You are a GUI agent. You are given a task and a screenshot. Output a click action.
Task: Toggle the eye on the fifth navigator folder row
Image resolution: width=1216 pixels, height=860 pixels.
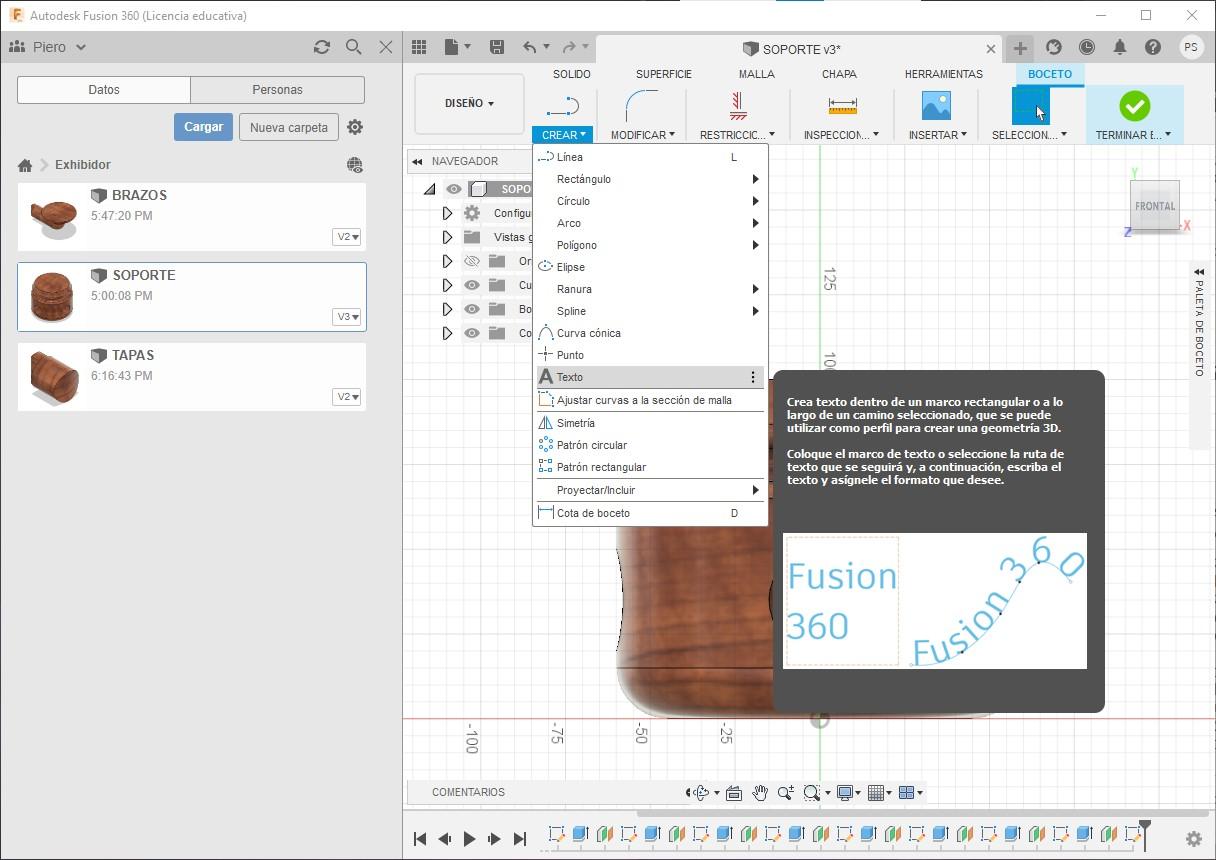[472, 309]
